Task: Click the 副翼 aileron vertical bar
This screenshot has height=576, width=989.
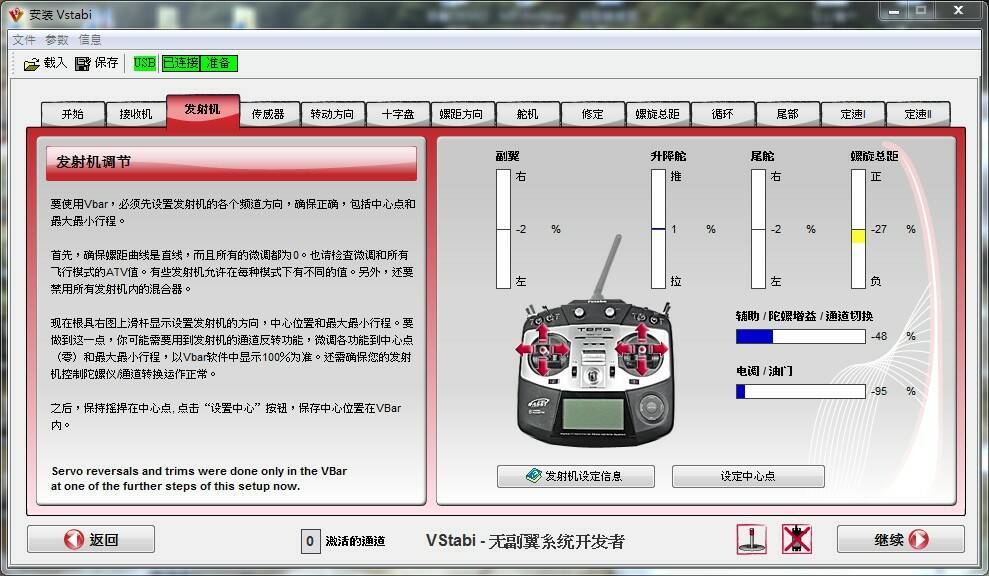Action: (503, 229)
